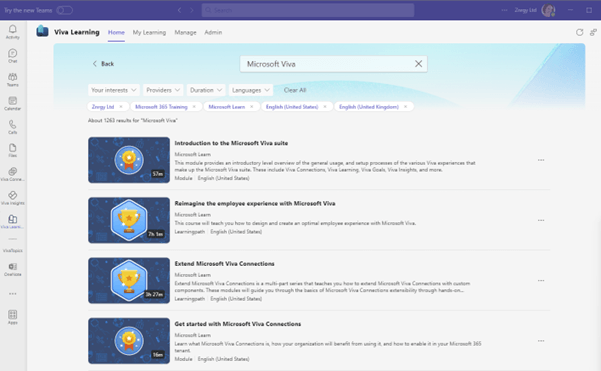Viewport: 601px width, 371px height.
Task: Open Teams icon in the sidebar
Action: (x=13, y=80)
